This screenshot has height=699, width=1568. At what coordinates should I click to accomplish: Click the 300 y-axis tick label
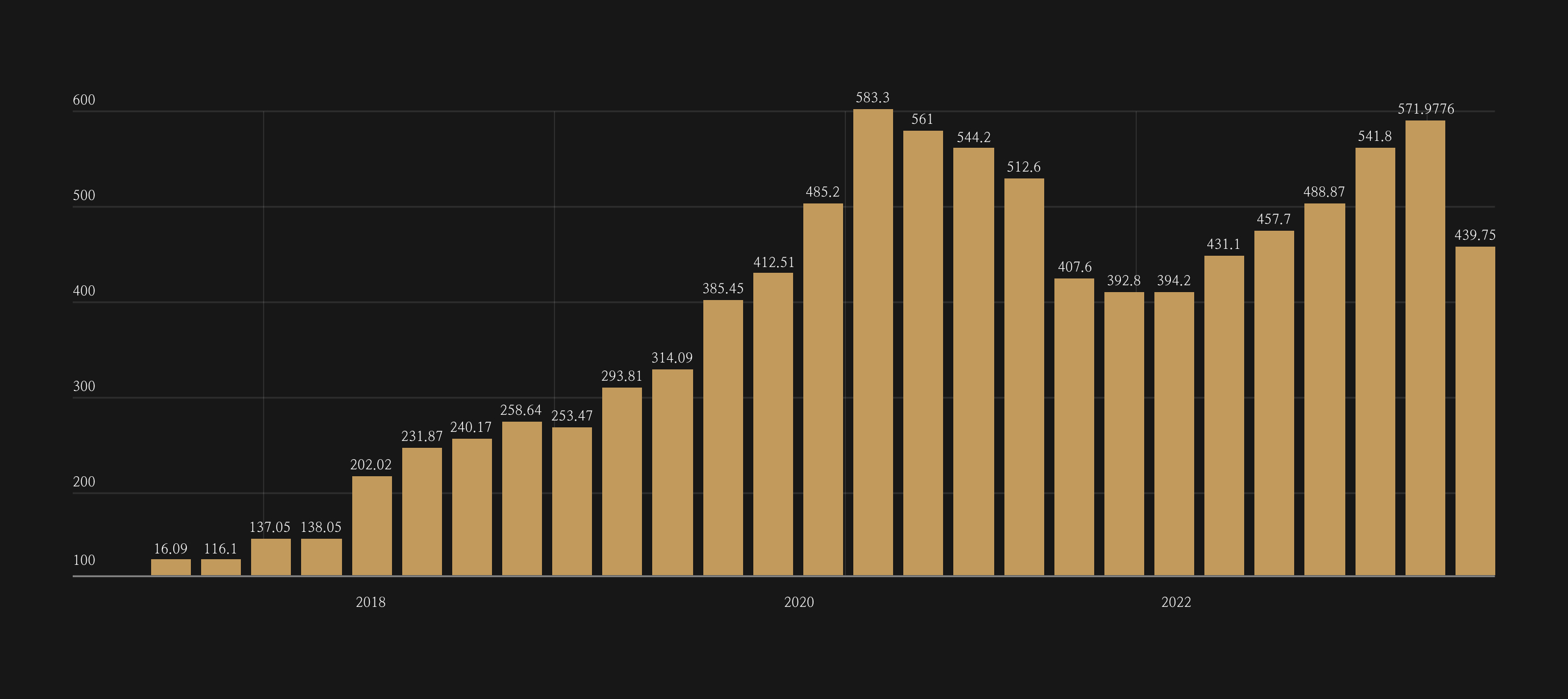(84, 386)
